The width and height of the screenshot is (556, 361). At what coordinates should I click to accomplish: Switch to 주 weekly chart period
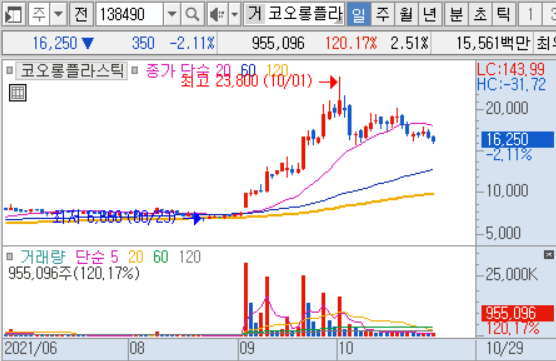point(382,14)
